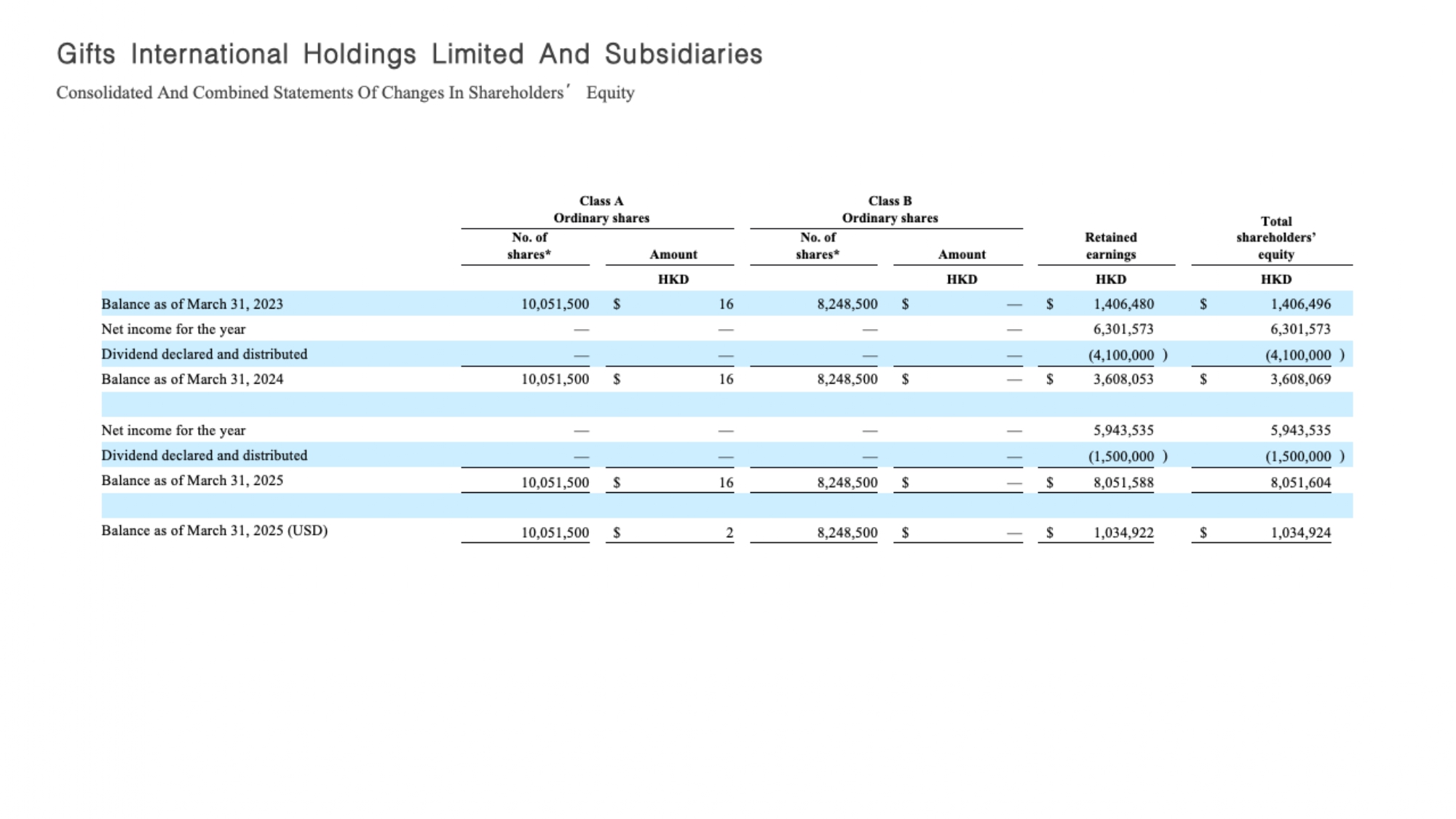The image size is (1456, 819).
Task: Click retained earnings value 3,608,053
Action: [x=1123, y=379]
